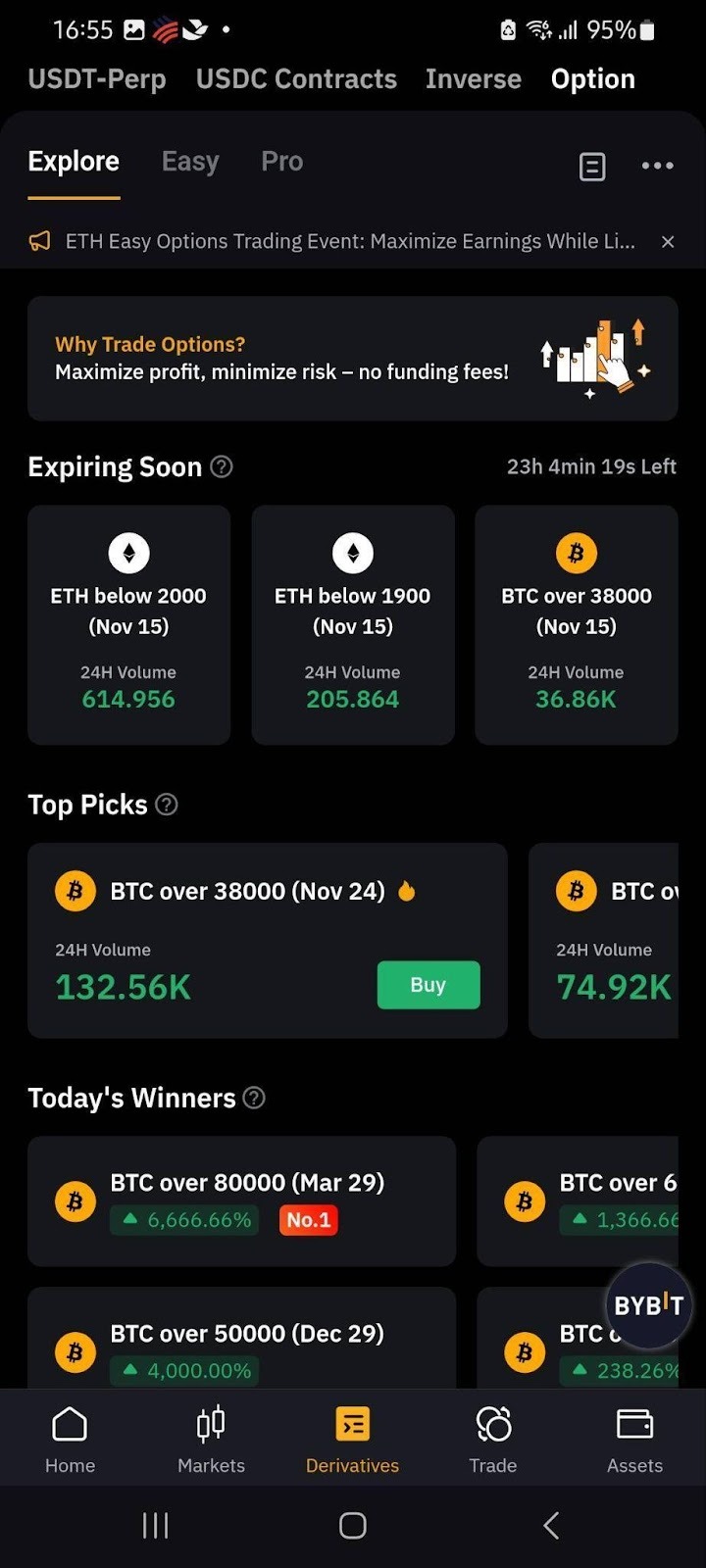Open the orders list icon
Image resolution: width=706 pixels, height=1568 pixels.
pyautogui.click(x=592, y=167)
